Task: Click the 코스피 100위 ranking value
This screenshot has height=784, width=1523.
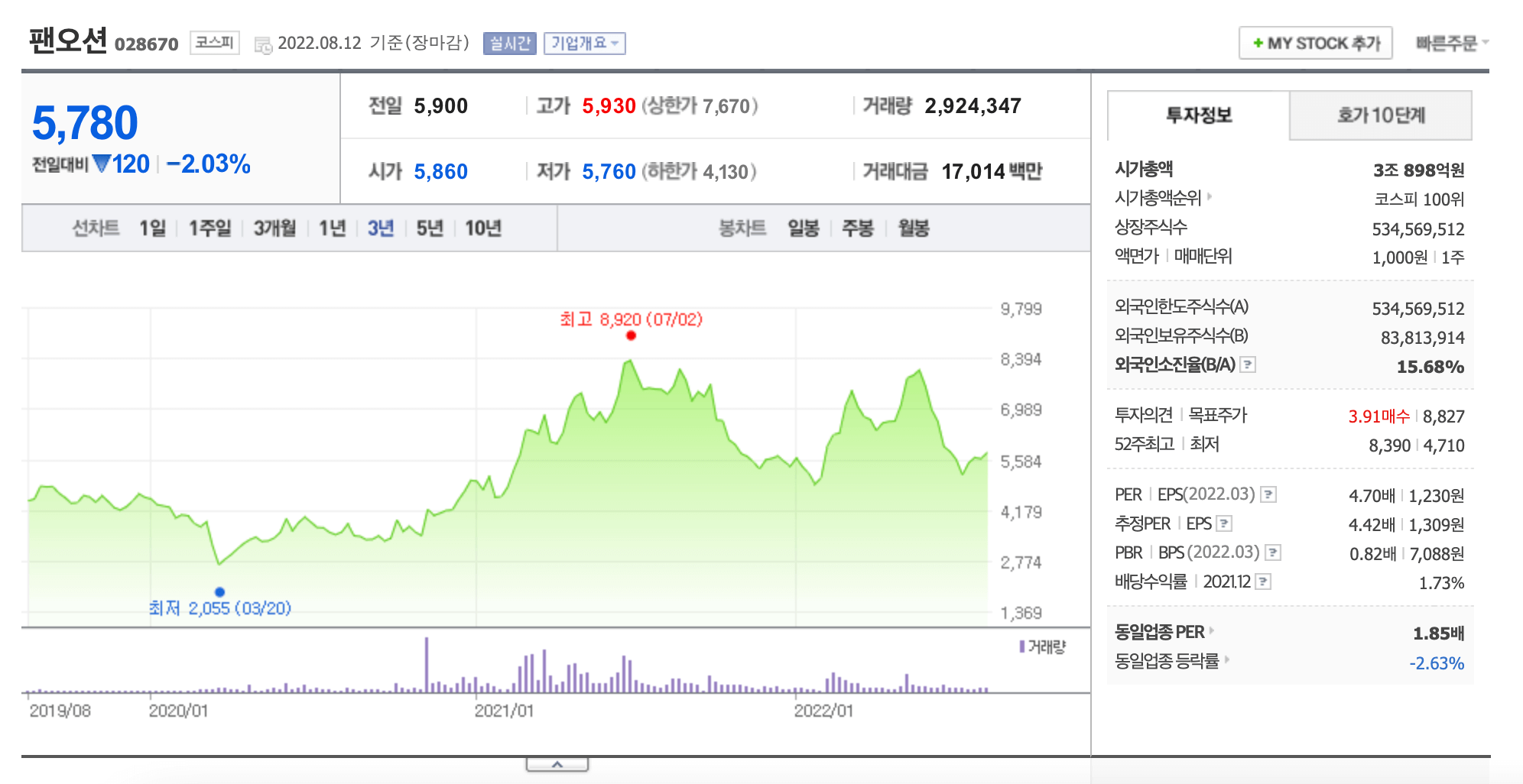Action: point(1419,199)
